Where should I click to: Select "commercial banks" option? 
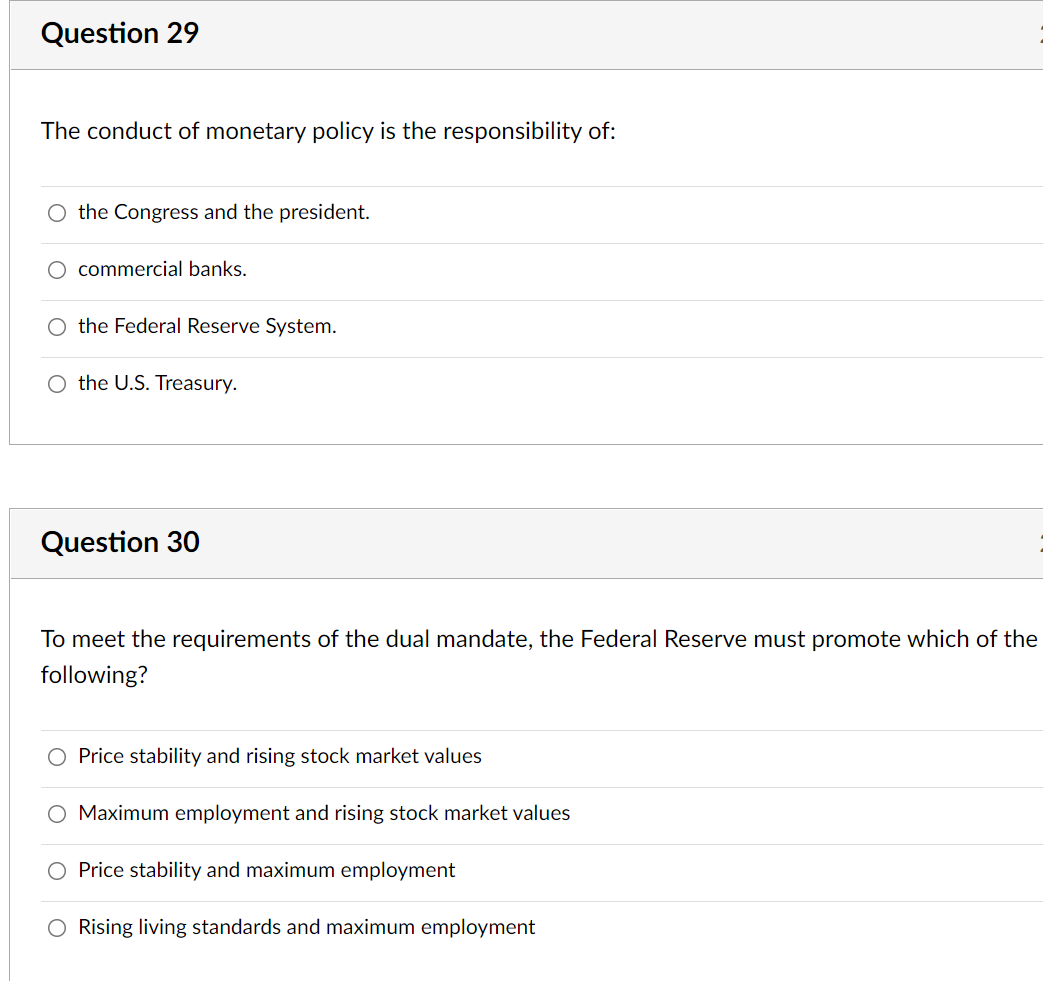[57, 269]
